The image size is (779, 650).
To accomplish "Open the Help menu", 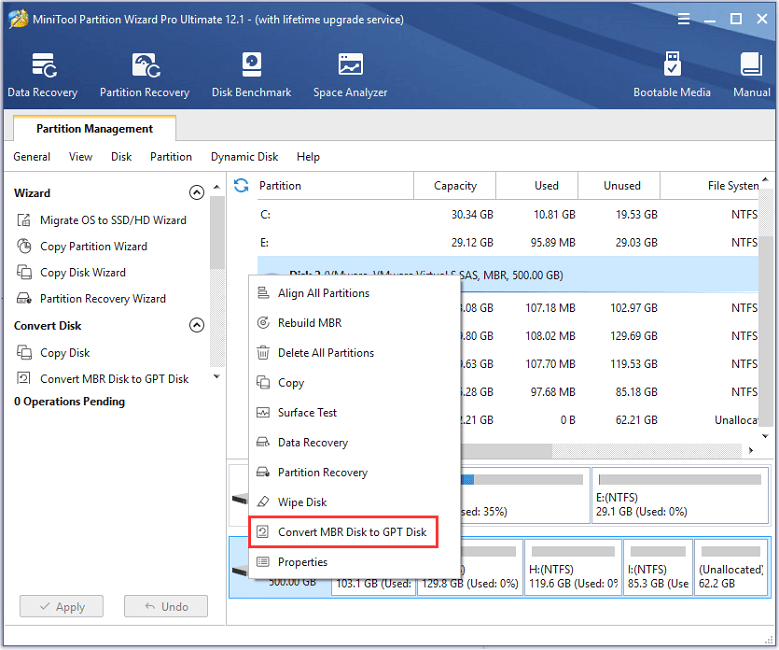I will 308,157.
